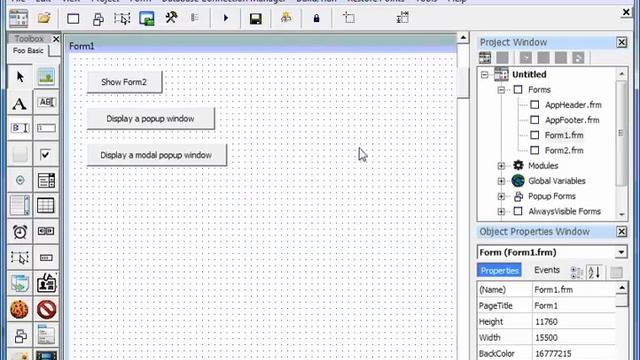
Task: Click the BackColor value 16777215
Action: click(574, 353)
